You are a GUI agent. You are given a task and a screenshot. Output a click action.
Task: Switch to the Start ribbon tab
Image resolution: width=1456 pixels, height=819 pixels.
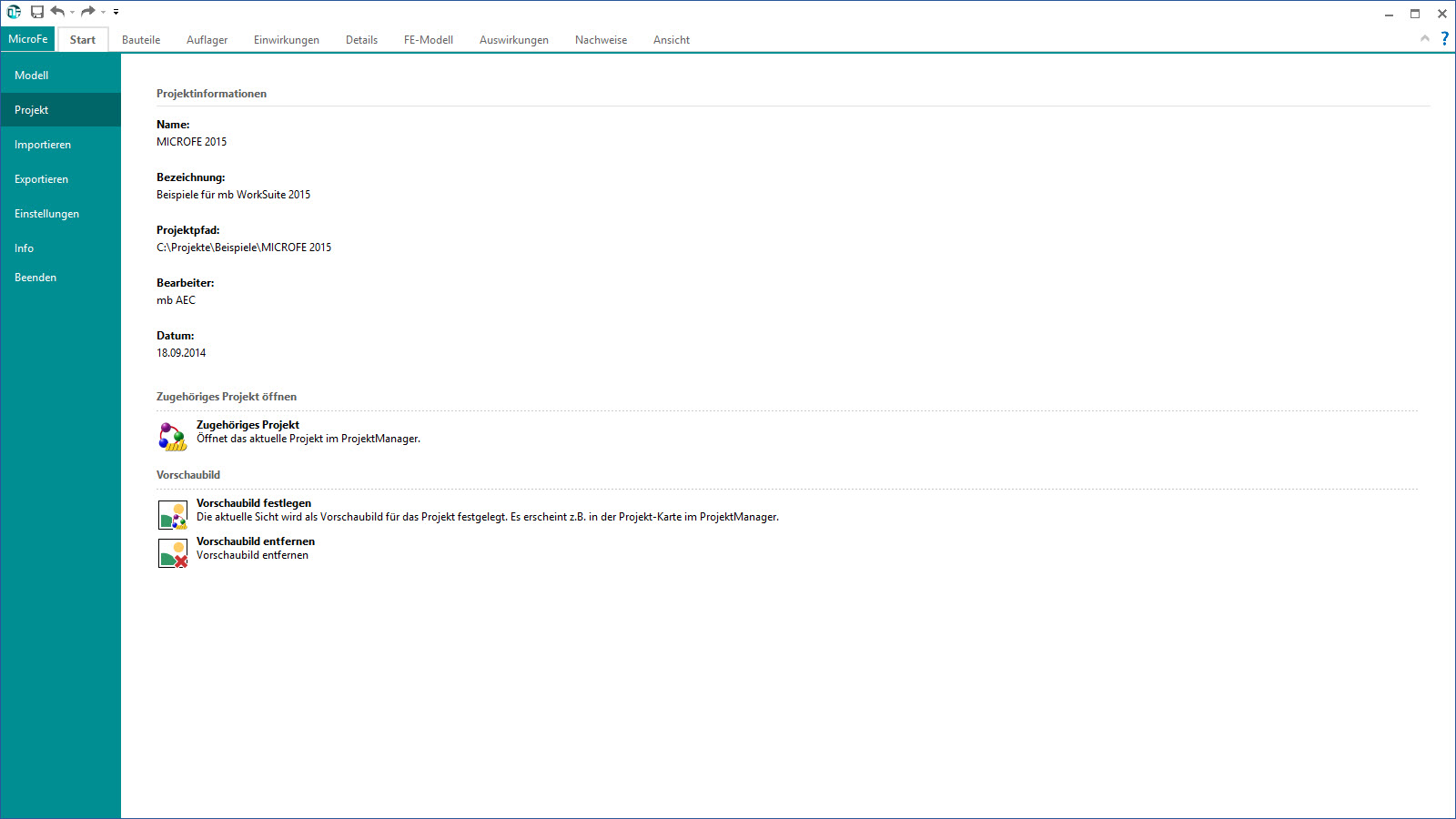[x=83, y=40]
